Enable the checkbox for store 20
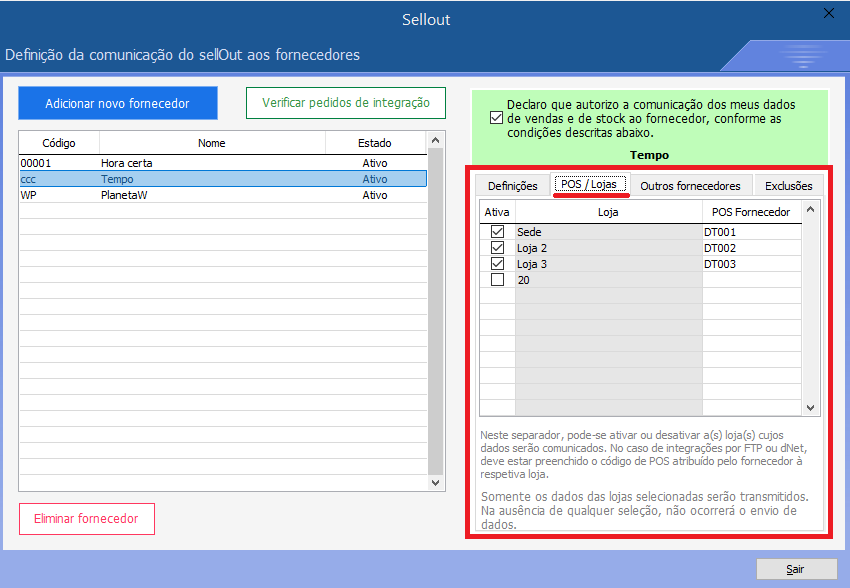The height and width of the screenshot is (588, 850). click(x=497, y=280)
